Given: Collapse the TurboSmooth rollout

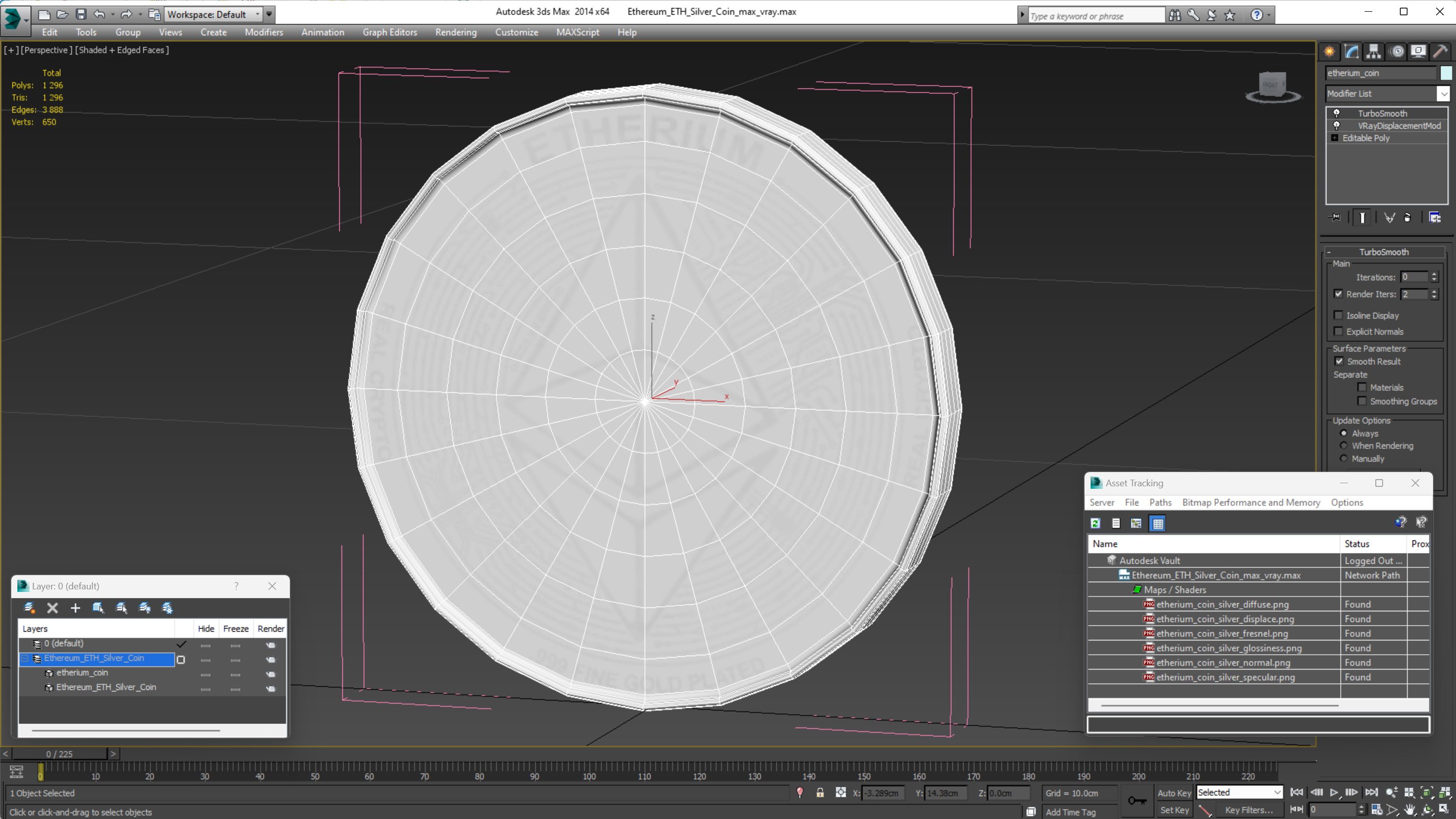Looking at the screenshot, I should point(1329,252).
